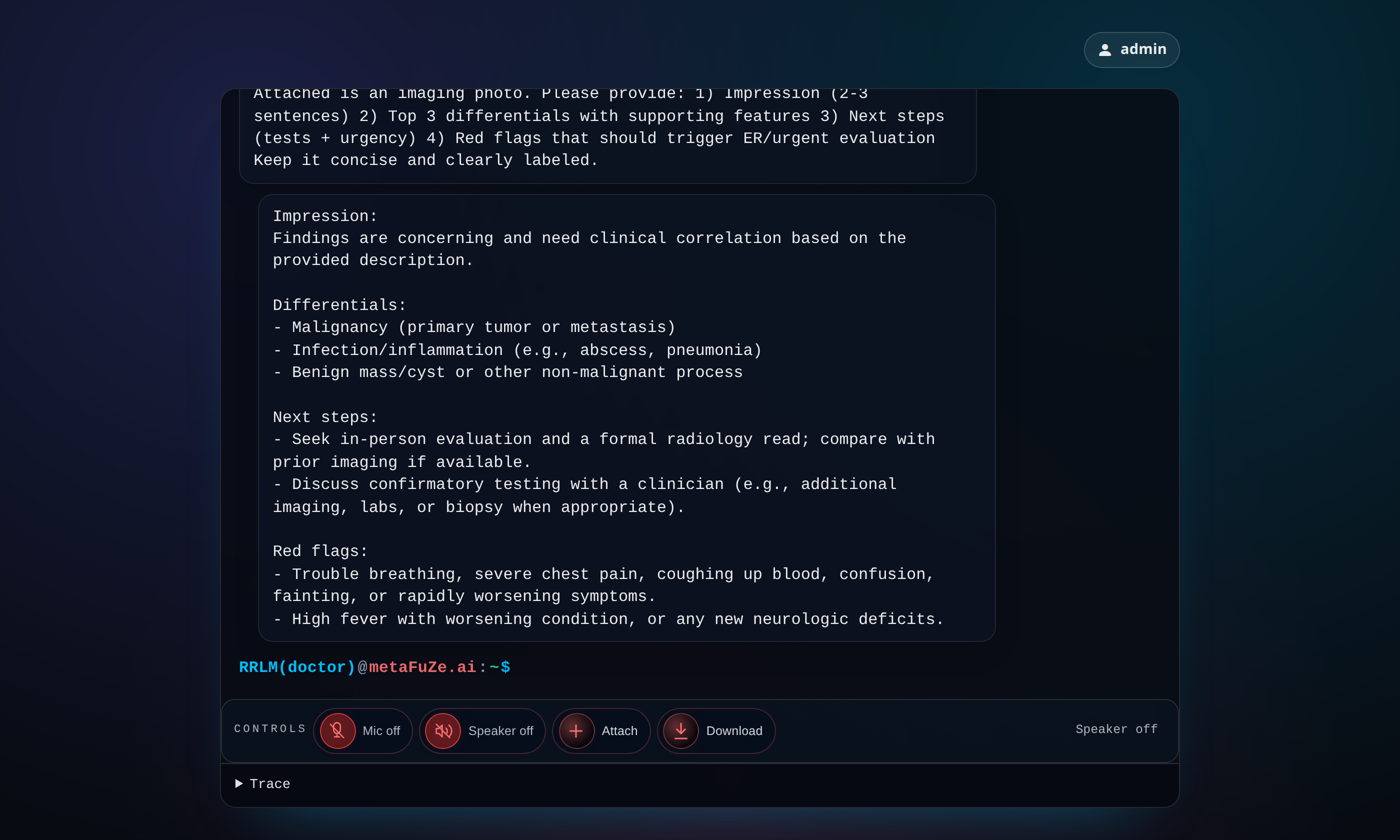Click the Red flags section heading
Viewport: 1400px width, 840px height.
tap(320, 551)
